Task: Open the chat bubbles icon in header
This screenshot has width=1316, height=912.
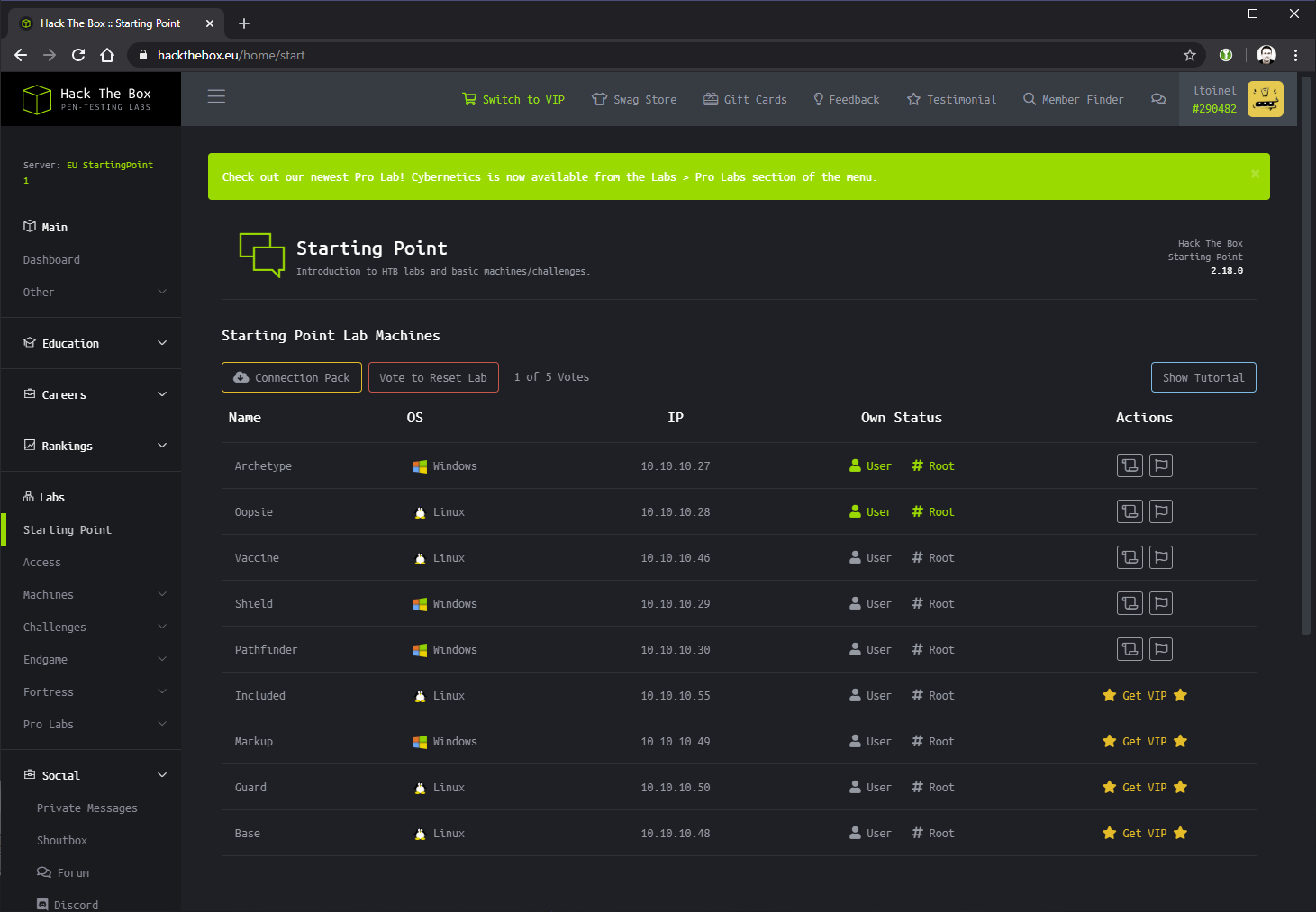Action: pos(1158,99)
